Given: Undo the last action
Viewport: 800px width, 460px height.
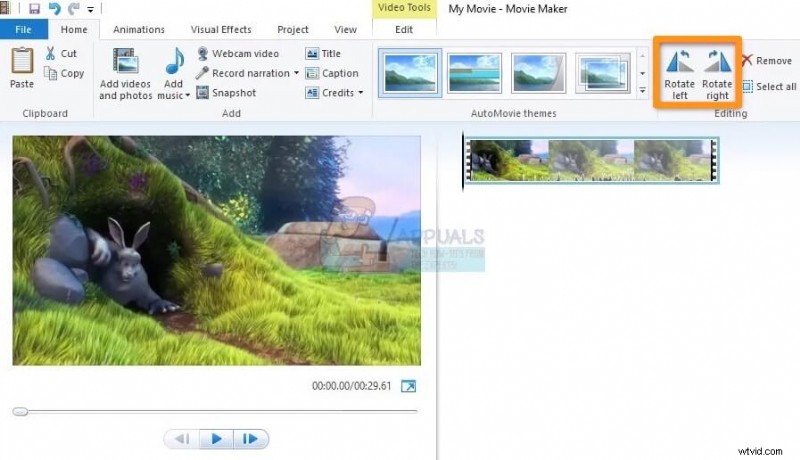Looking at the screenshot, I should (54, 9).
